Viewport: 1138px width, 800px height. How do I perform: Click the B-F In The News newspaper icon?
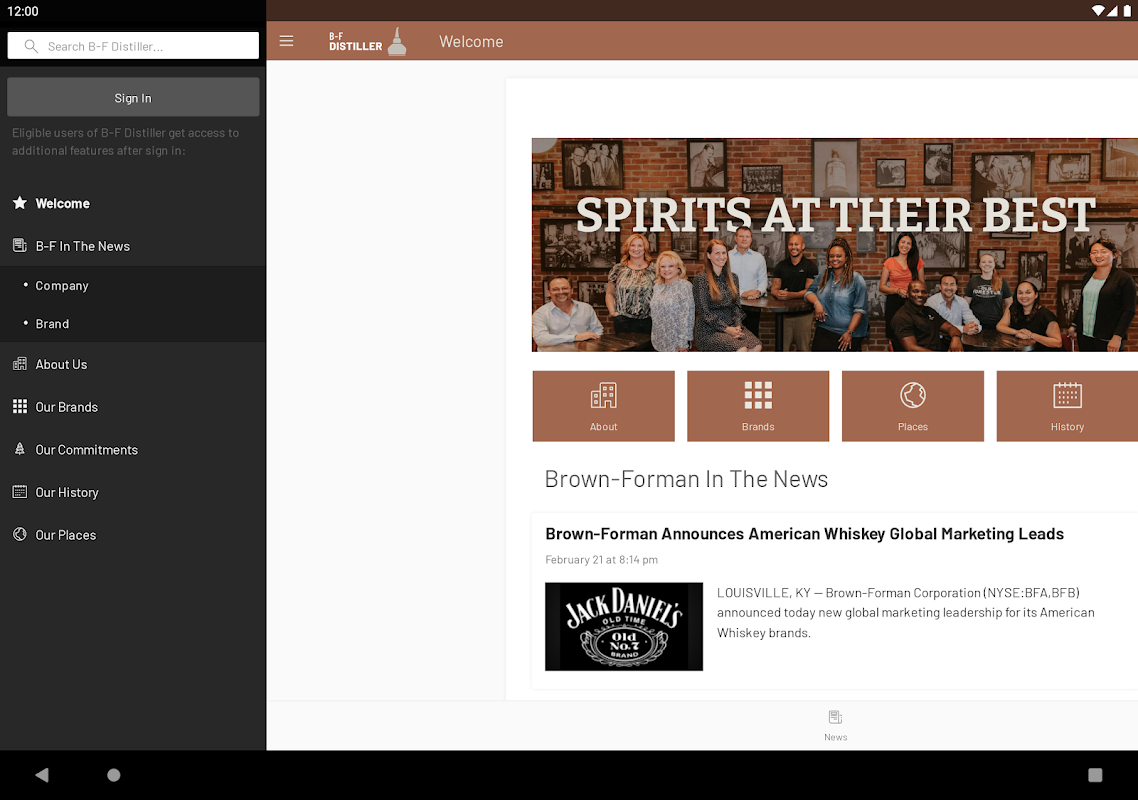point(20,245)
